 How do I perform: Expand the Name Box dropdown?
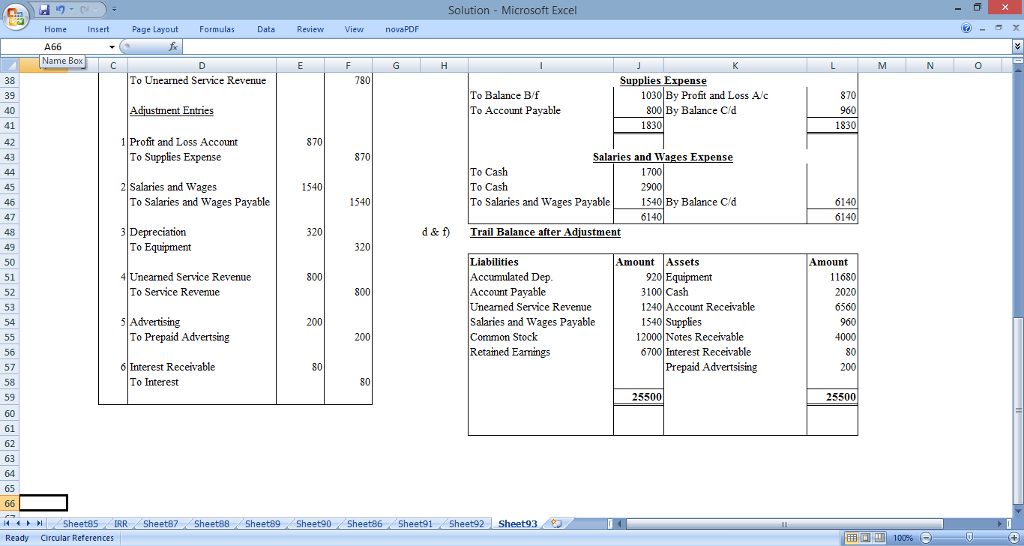[112, 47]
